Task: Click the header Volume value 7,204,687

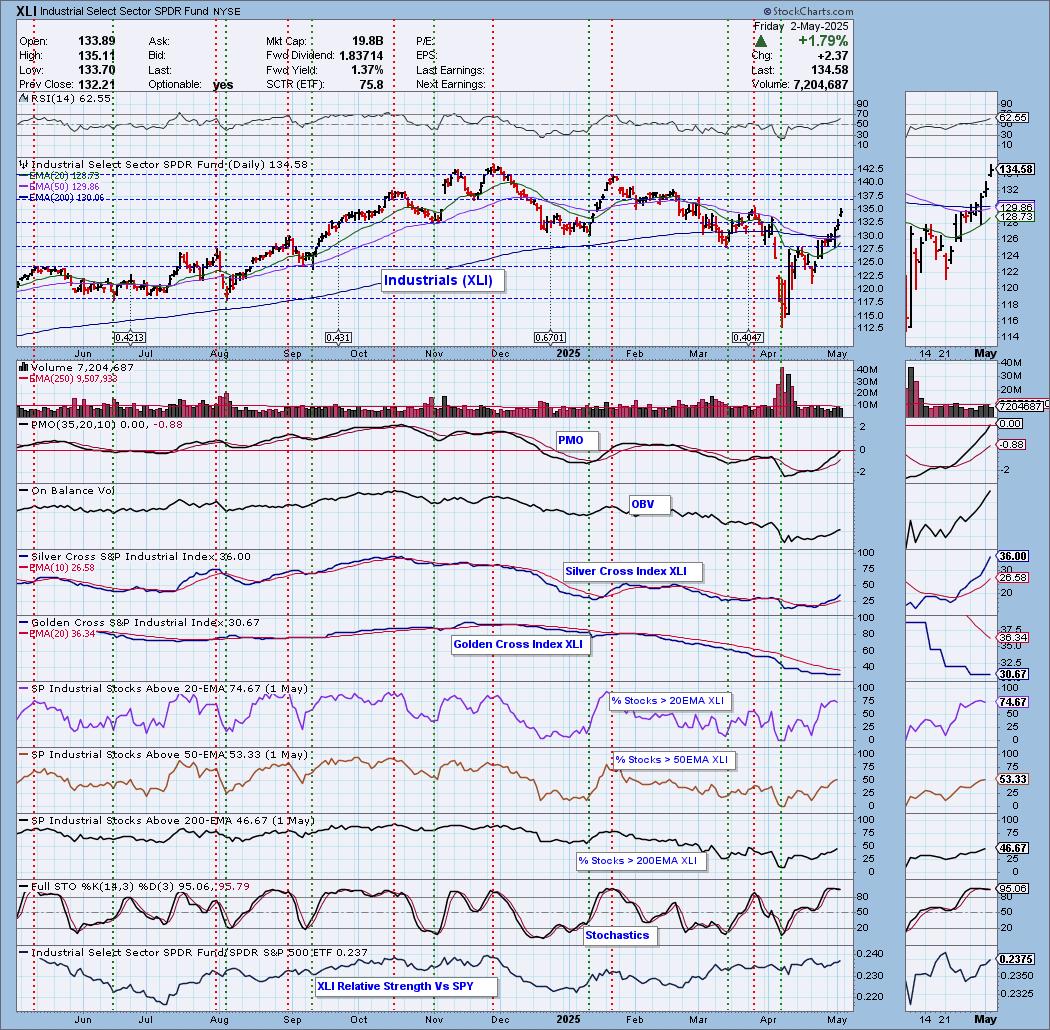Action: 820,84
